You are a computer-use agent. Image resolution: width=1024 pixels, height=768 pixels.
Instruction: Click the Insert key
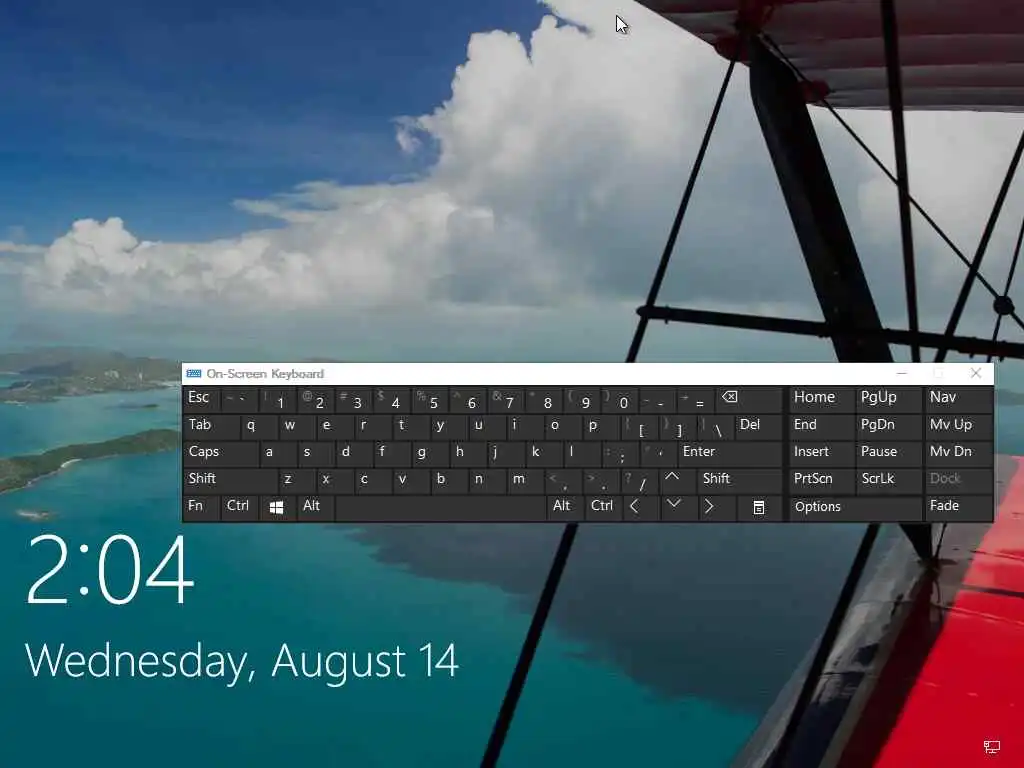click(822, 453)
